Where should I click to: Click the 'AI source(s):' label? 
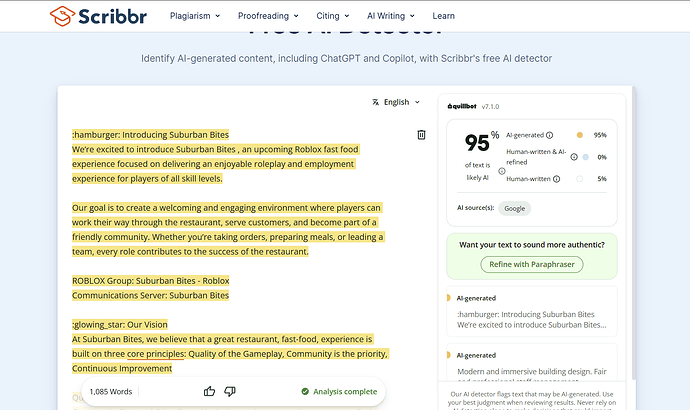pos(475,208)
